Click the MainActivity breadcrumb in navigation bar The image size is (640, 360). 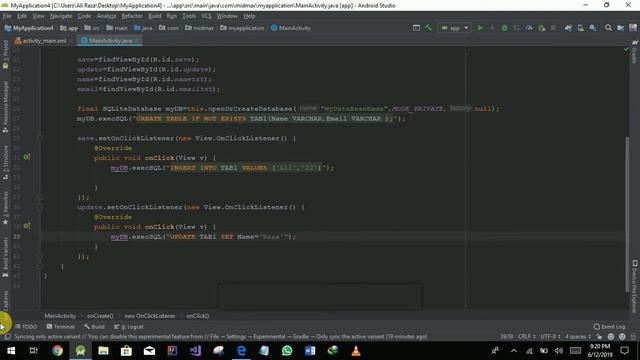tap(291, 28)
